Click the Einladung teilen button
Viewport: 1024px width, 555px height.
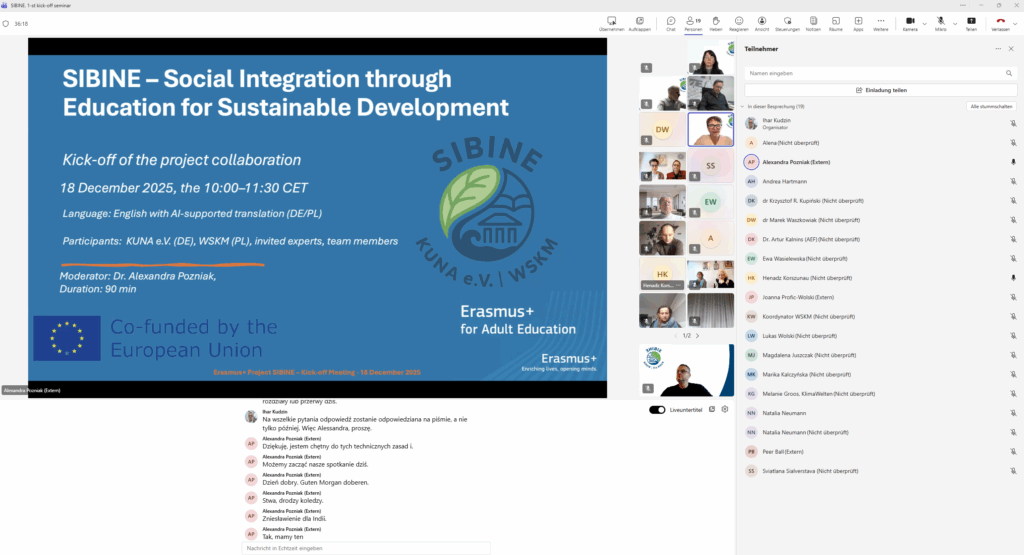coord(880,90)
